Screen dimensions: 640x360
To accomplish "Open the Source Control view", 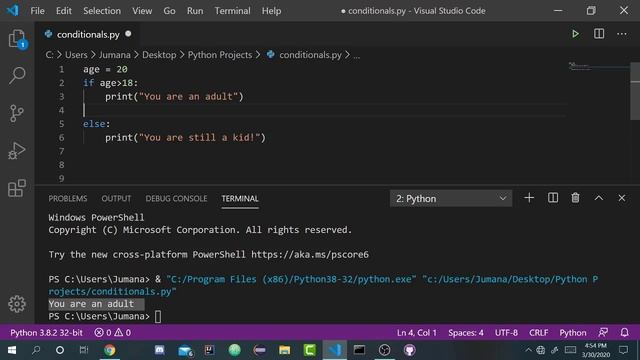I will [17, 113].
